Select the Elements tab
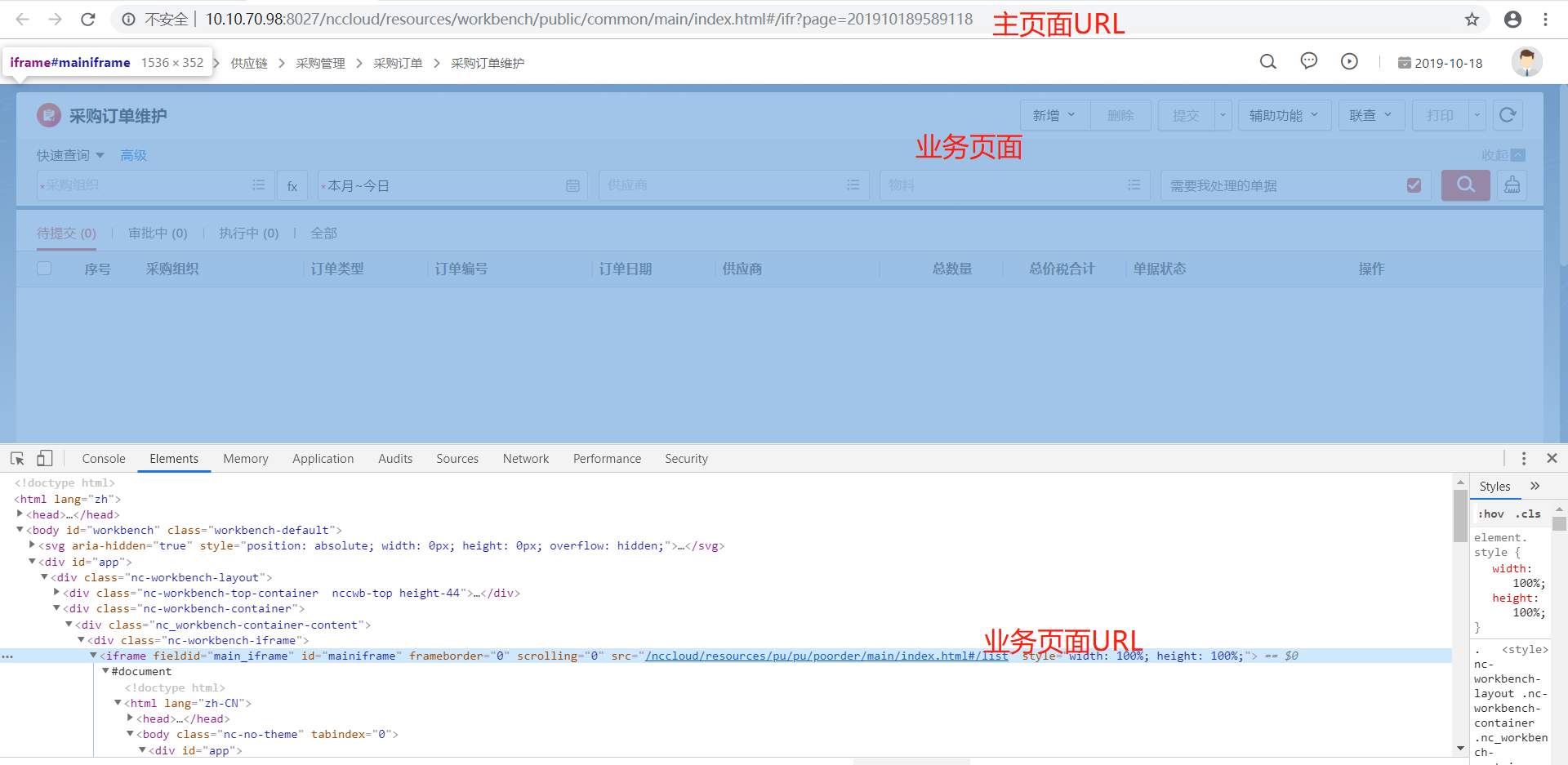The width and height of the screenshot is (1568, 765). 174,459
